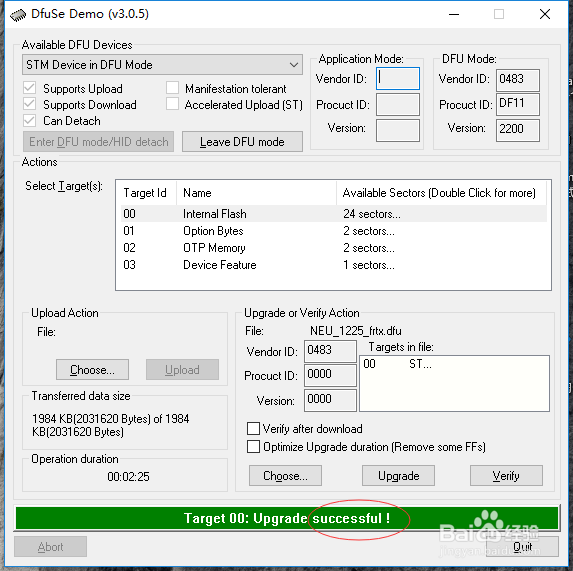Click the Verify button
Viewport: 573px width, 571px height.
tap(506, 476)
